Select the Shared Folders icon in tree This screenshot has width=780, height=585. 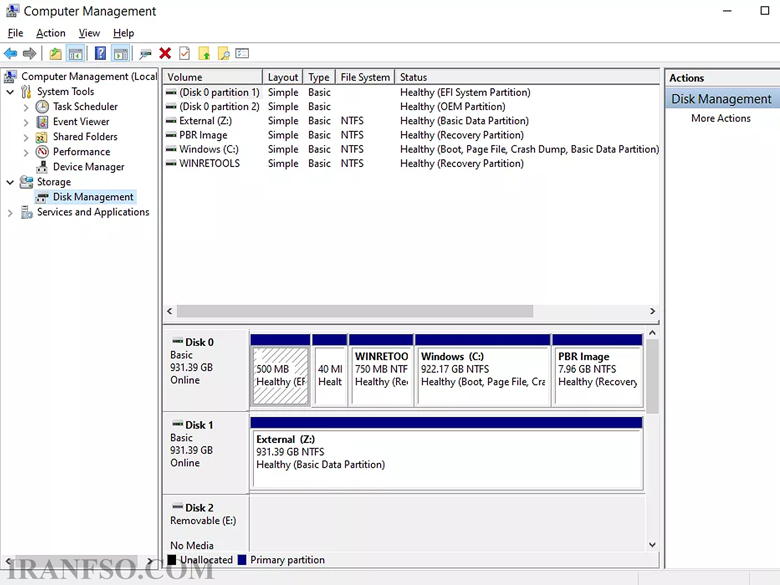click(42, 137)
